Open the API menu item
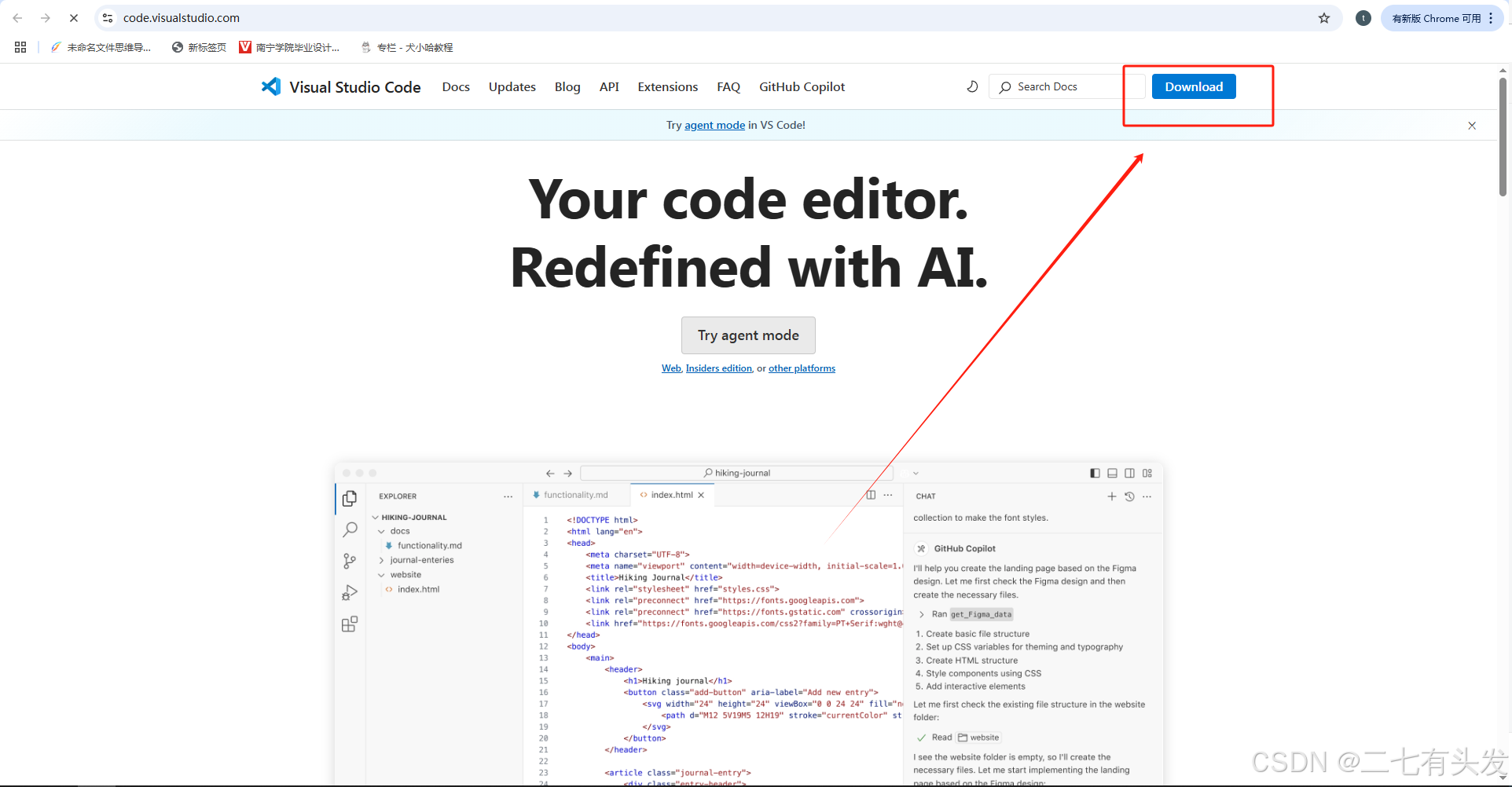This screenshot has width=1512, height=787. pyautogui.click(x=609, y=86)
